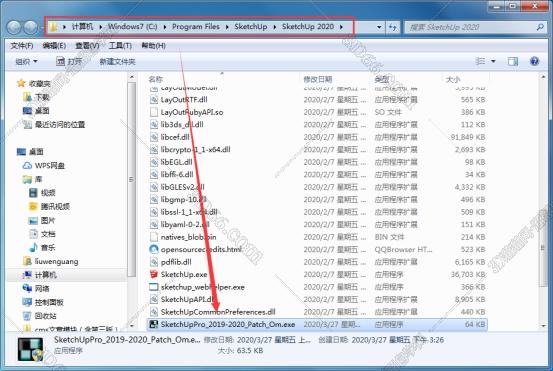
Task: Open the address bar history dropdown
Action: tap(379, 27)
